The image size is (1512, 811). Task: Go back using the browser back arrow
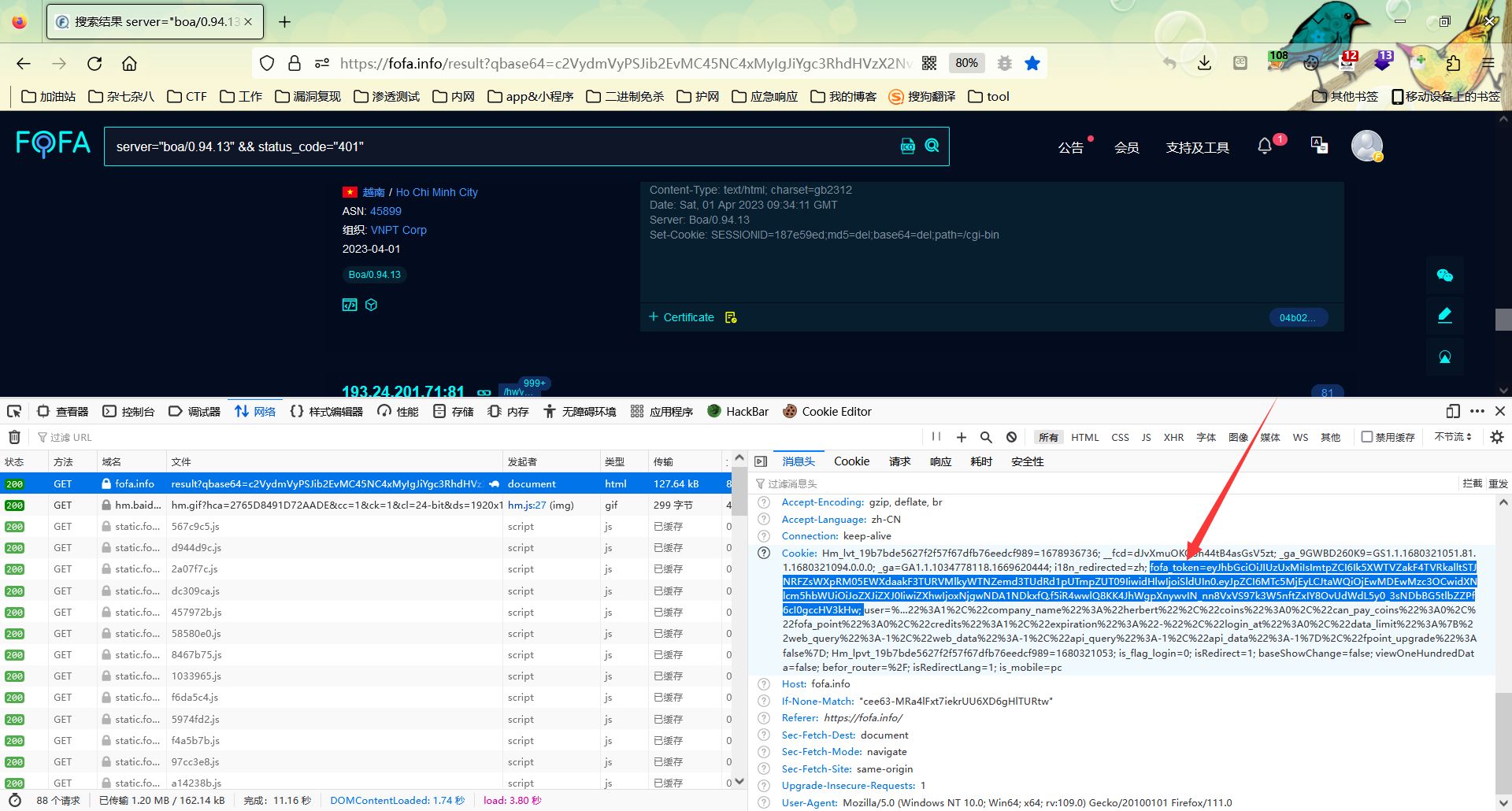coord(24,64)
